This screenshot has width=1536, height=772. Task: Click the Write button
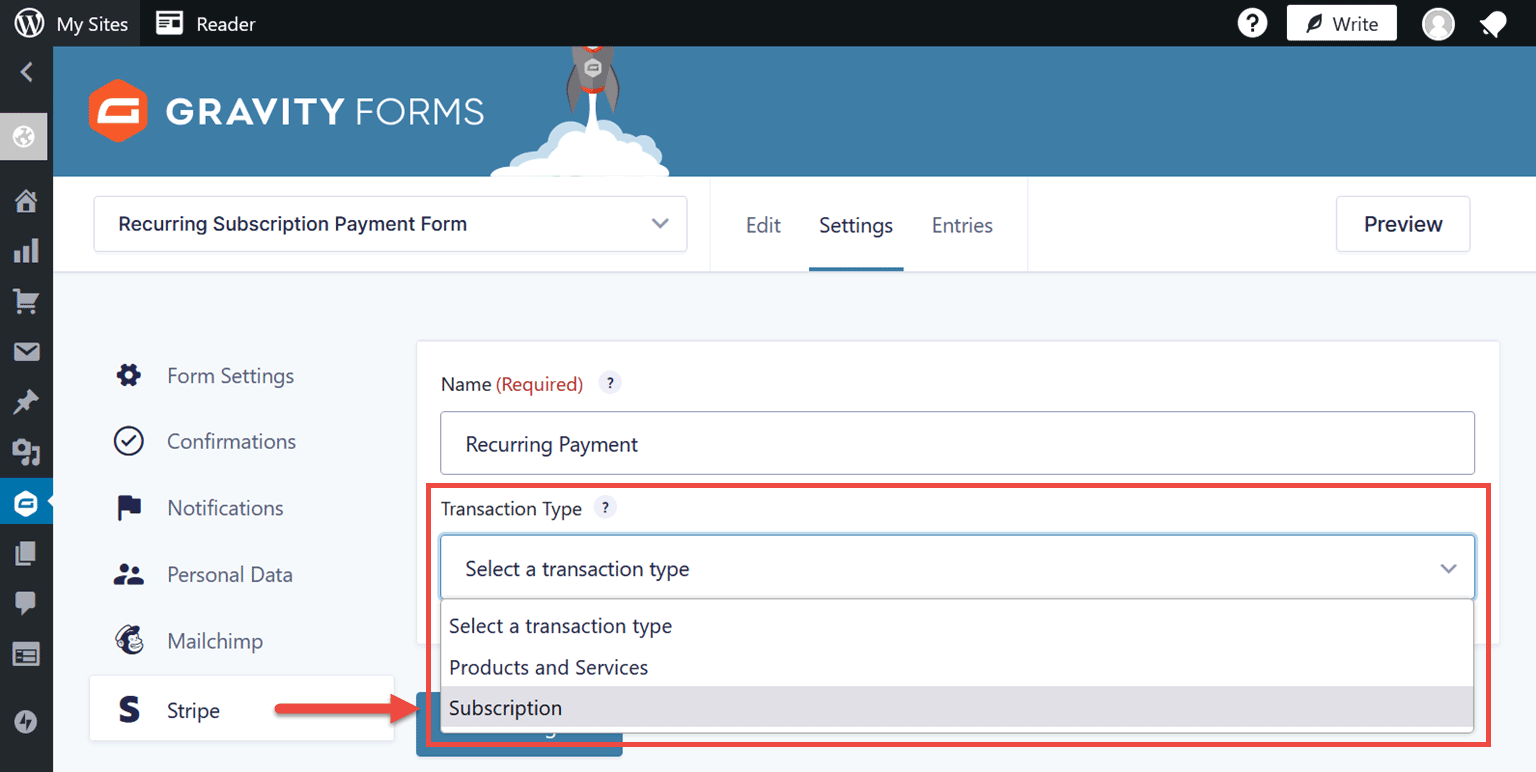(x=1341, y=23)
